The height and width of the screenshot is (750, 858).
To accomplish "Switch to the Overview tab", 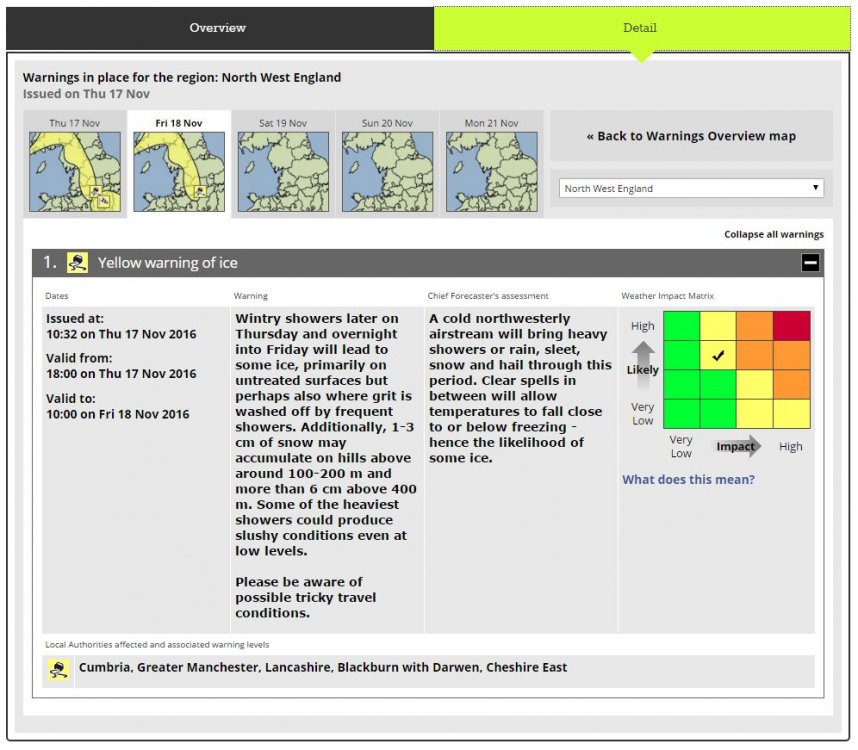I will click(218, 28).
